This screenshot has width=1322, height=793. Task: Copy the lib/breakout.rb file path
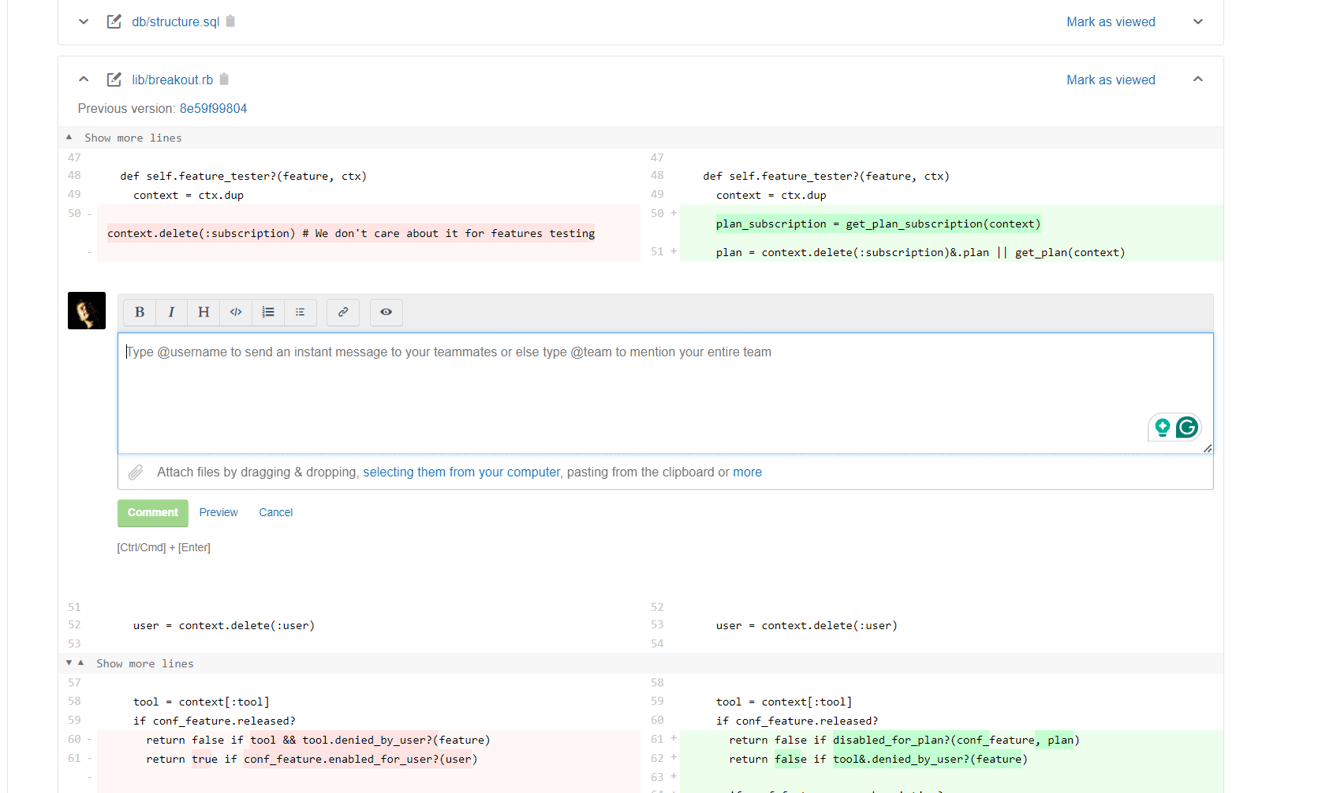(x=225, y=80)
